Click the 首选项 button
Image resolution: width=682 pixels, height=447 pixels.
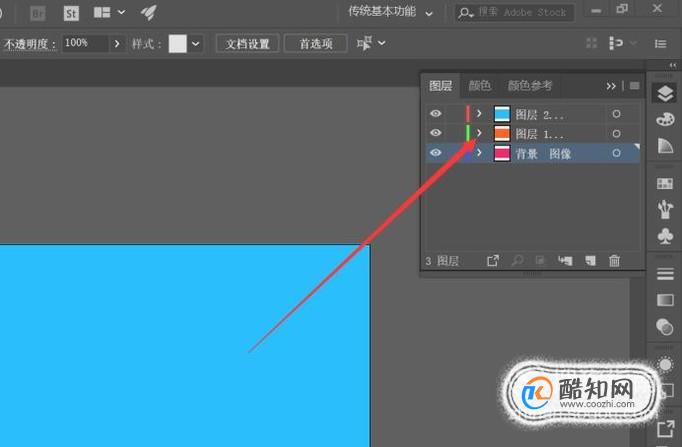pyautogui.click(x=316, y=43)
